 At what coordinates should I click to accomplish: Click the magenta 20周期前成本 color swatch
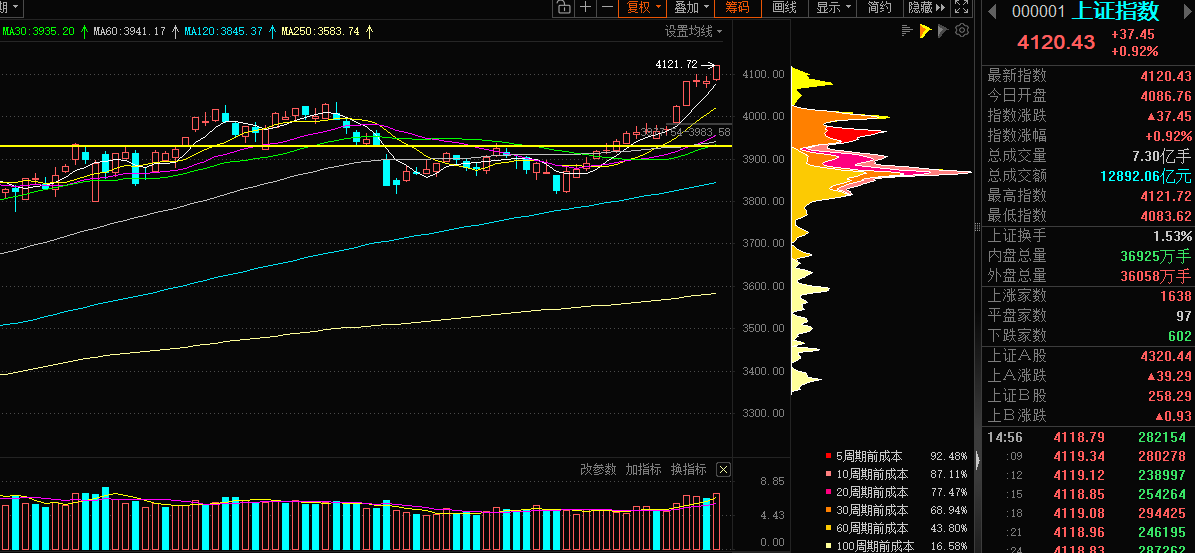828,492
